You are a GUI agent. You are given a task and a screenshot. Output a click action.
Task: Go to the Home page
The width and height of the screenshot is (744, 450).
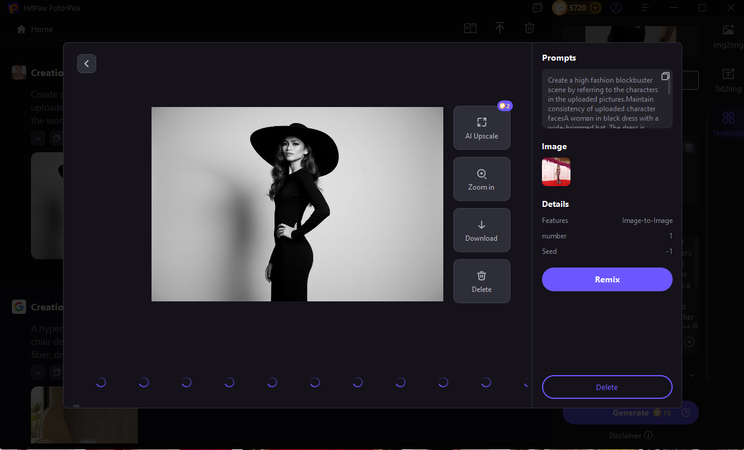pos(35,29)
